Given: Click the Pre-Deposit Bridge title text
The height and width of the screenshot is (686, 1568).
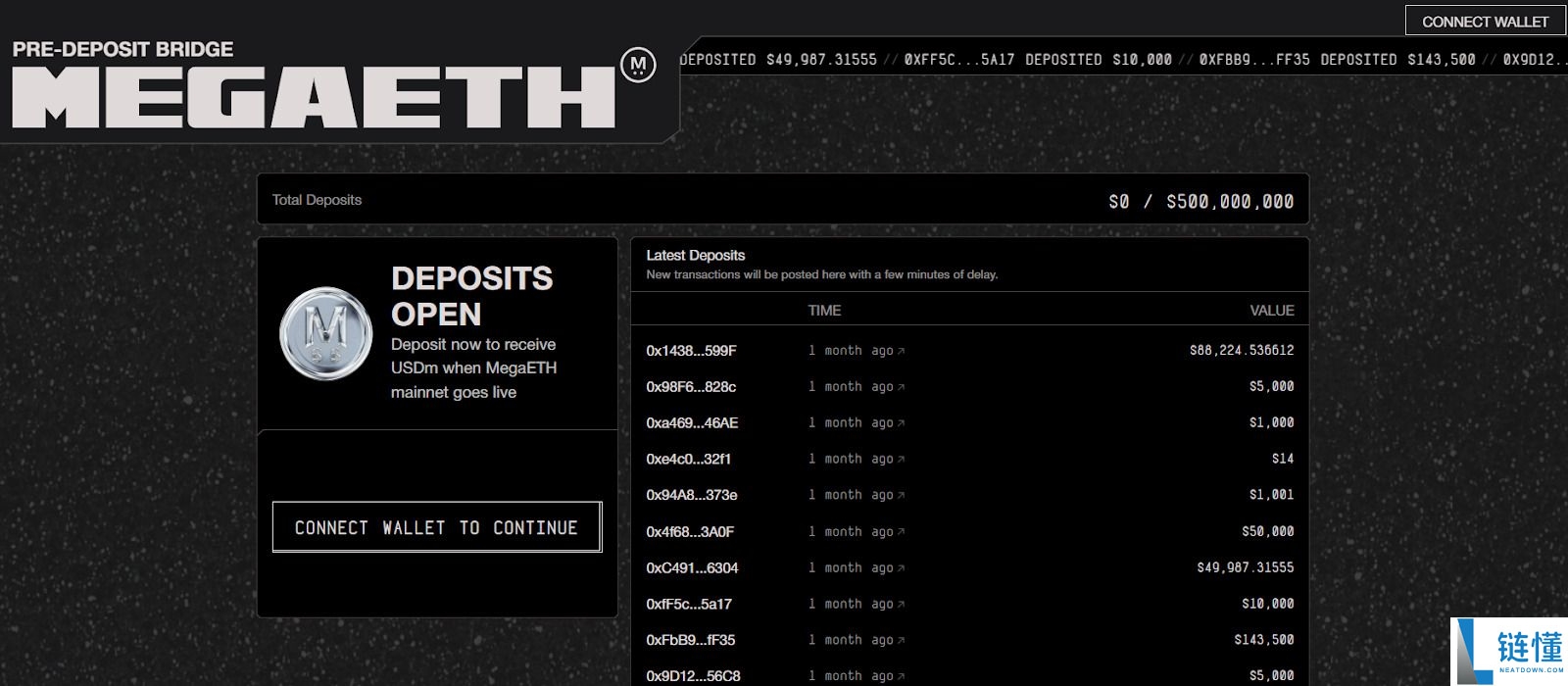Looking at the screenshot, I should (122, 49).
